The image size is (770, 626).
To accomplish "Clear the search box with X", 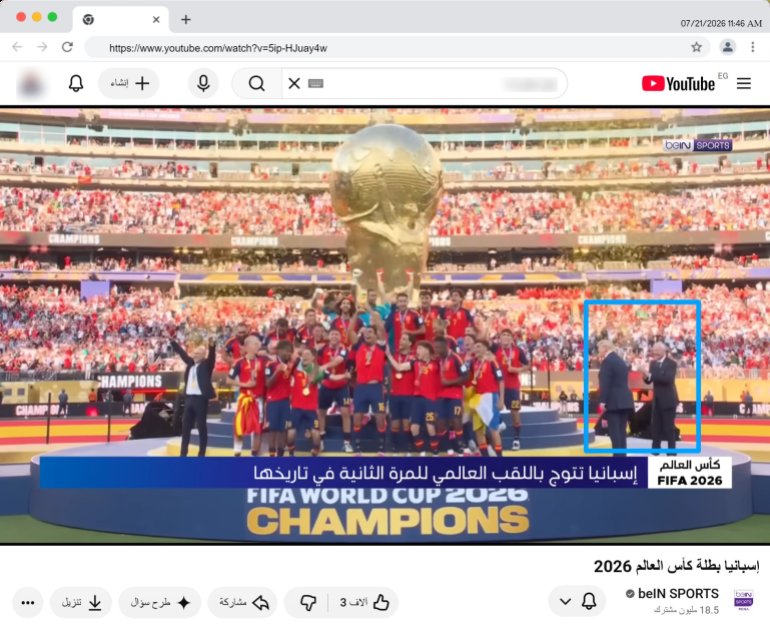I will (x=294, y=83).
